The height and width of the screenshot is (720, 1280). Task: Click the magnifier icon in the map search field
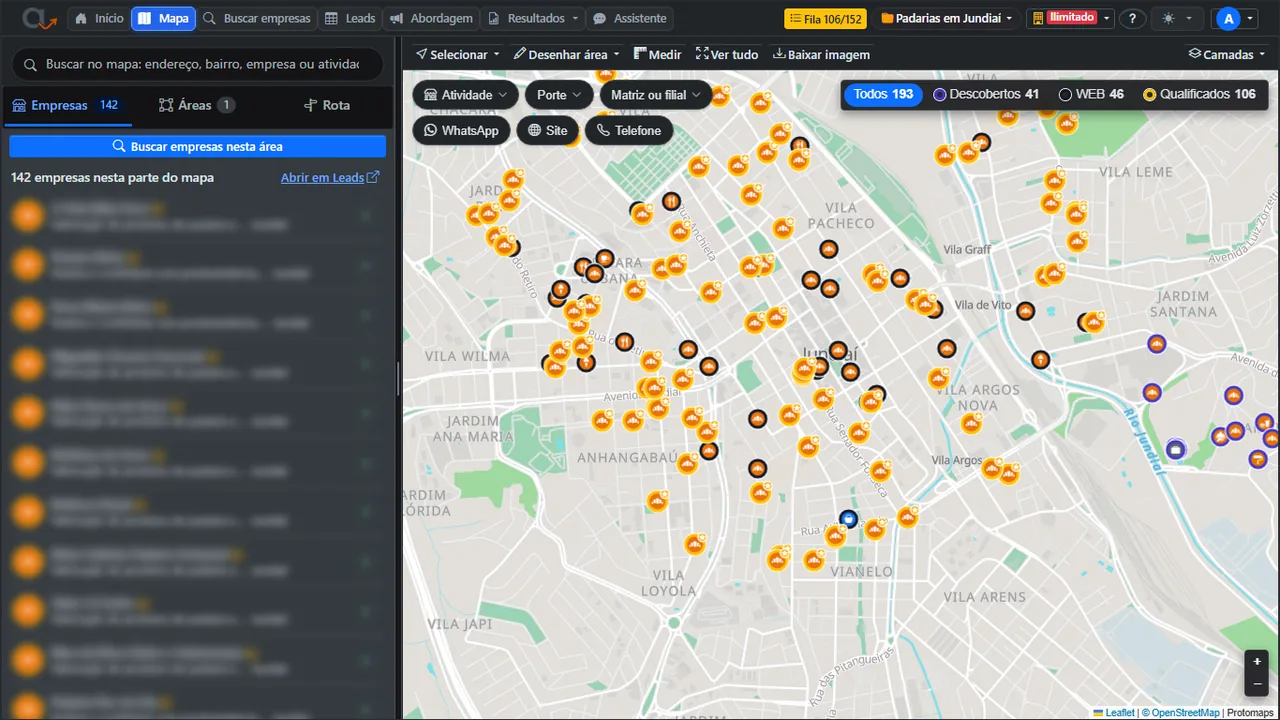pos(31,64)
